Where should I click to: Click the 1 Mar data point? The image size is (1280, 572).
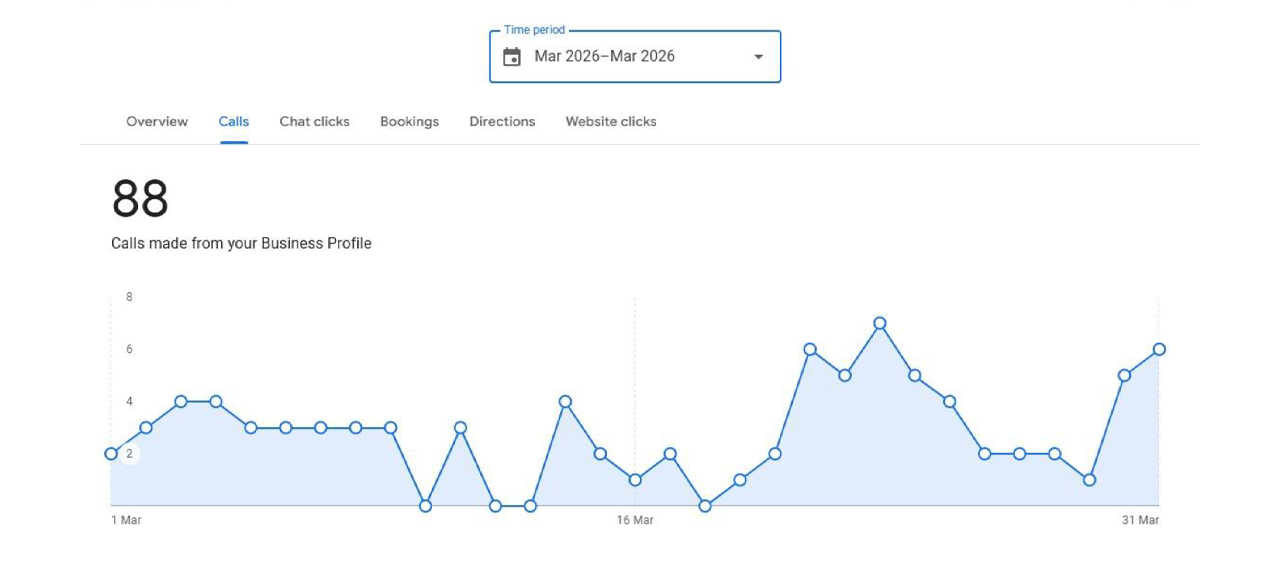(111, 454)
